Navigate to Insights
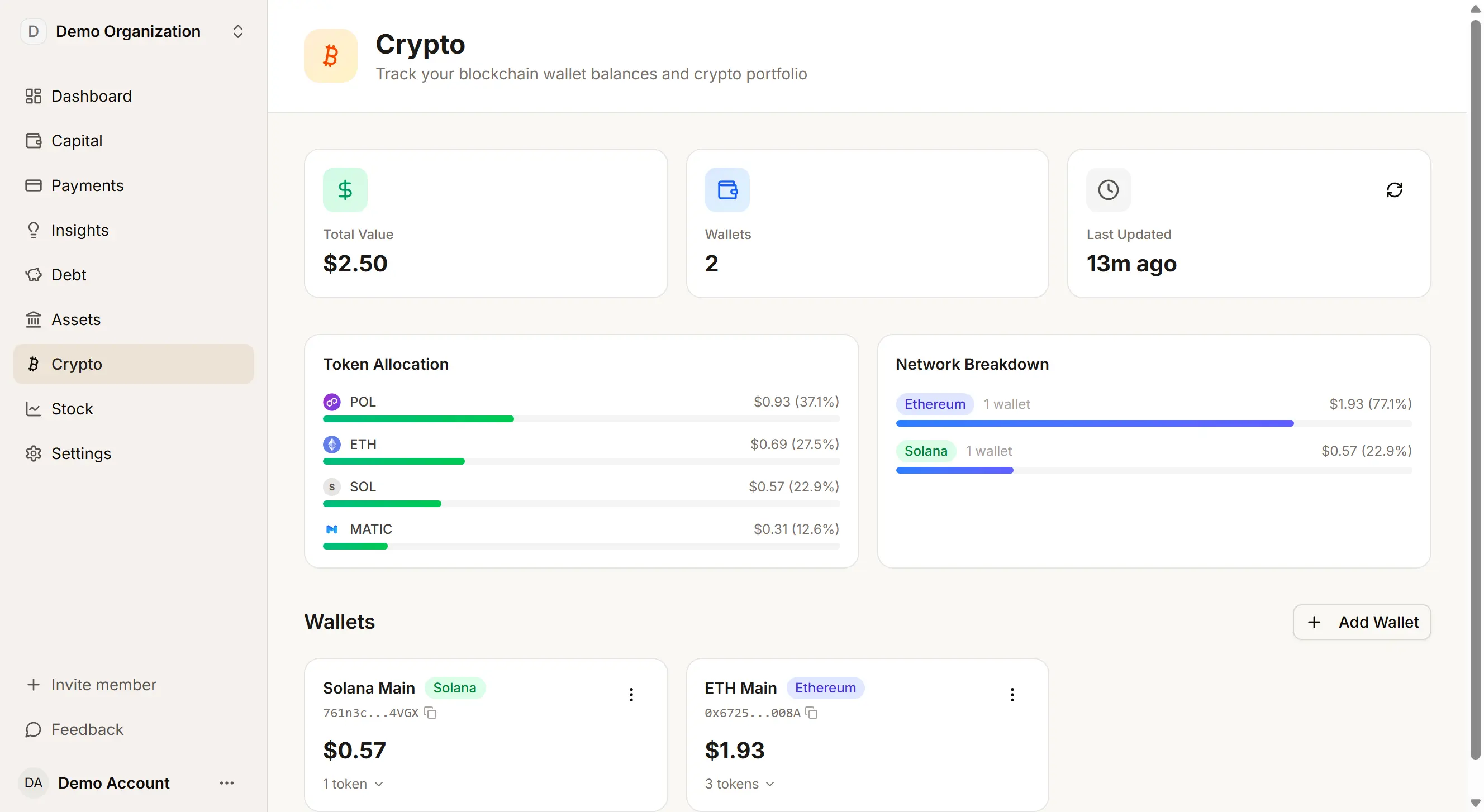This screenshot has width=1484, height=812. click(134, 230)
